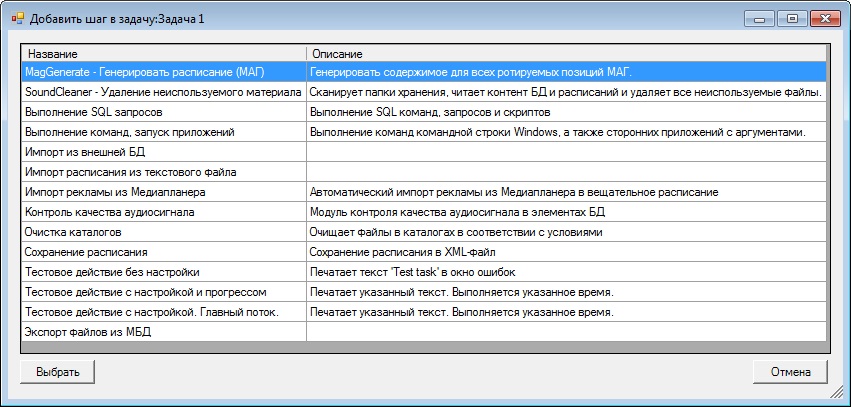Select Выполнение команд, запуск приложений row
The width and height of the screenshot is (851, 407).
pos(424,132)
